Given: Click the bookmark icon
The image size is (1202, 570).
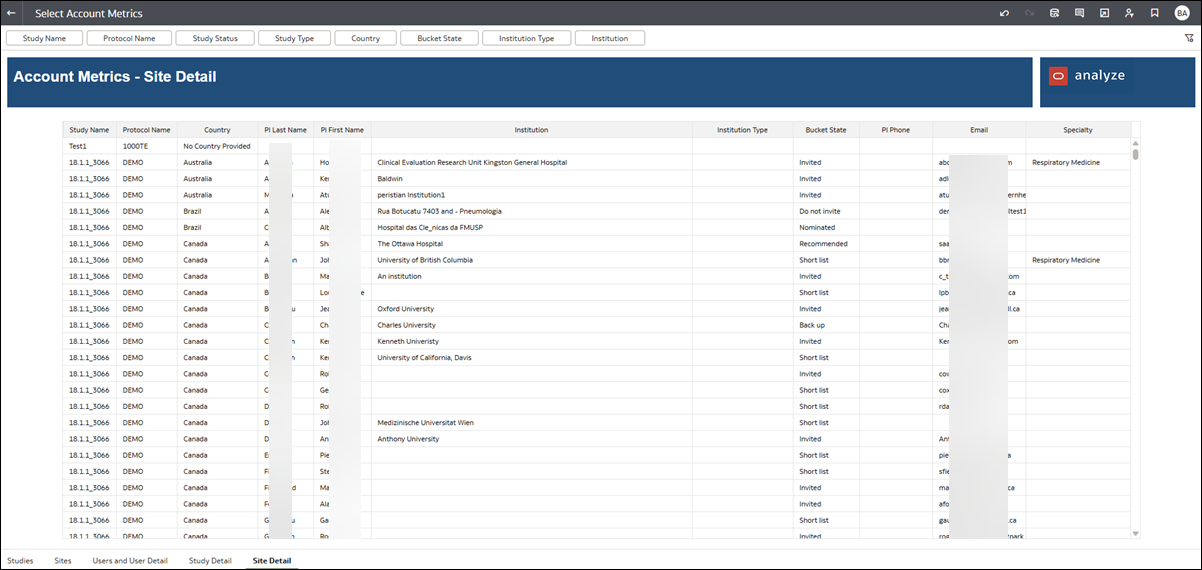Looking at the screenshot, I should click(1154, 13).
